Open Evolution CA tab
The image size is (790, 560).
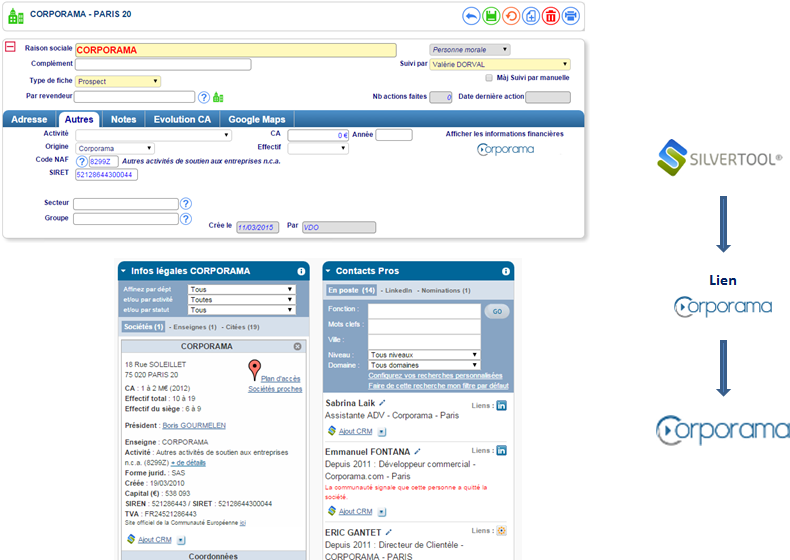point(182,119)
